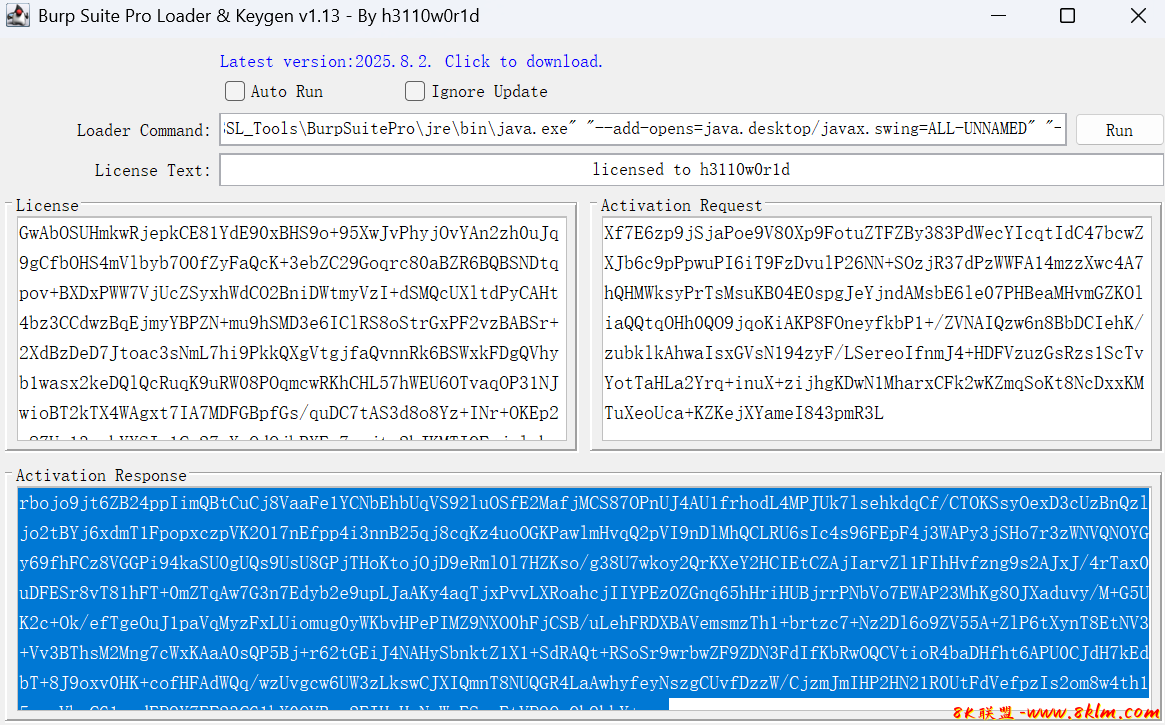Click the License Text label

[x=152, y=171]
